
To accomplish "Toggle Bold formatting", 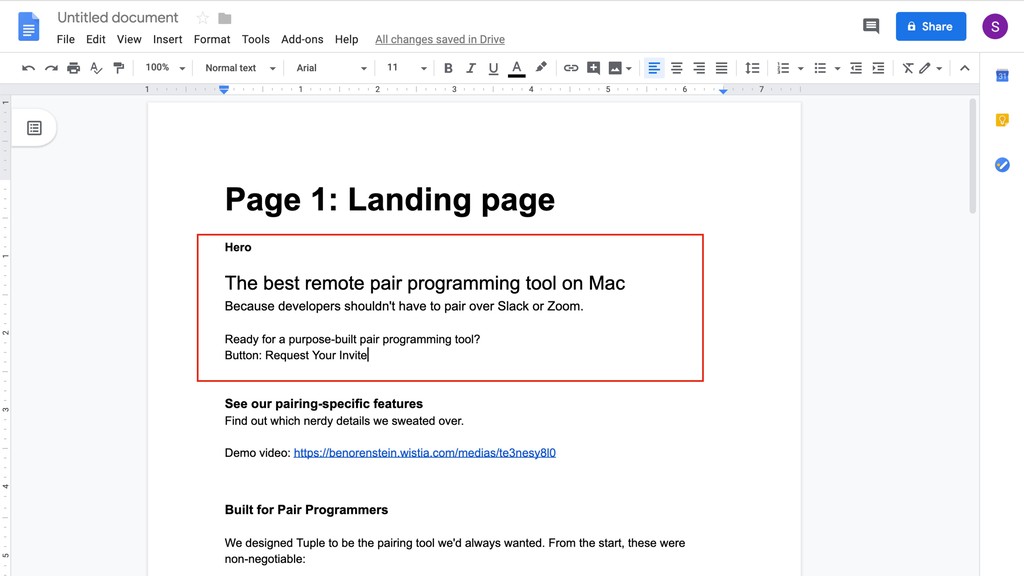I will pos(448,68).
